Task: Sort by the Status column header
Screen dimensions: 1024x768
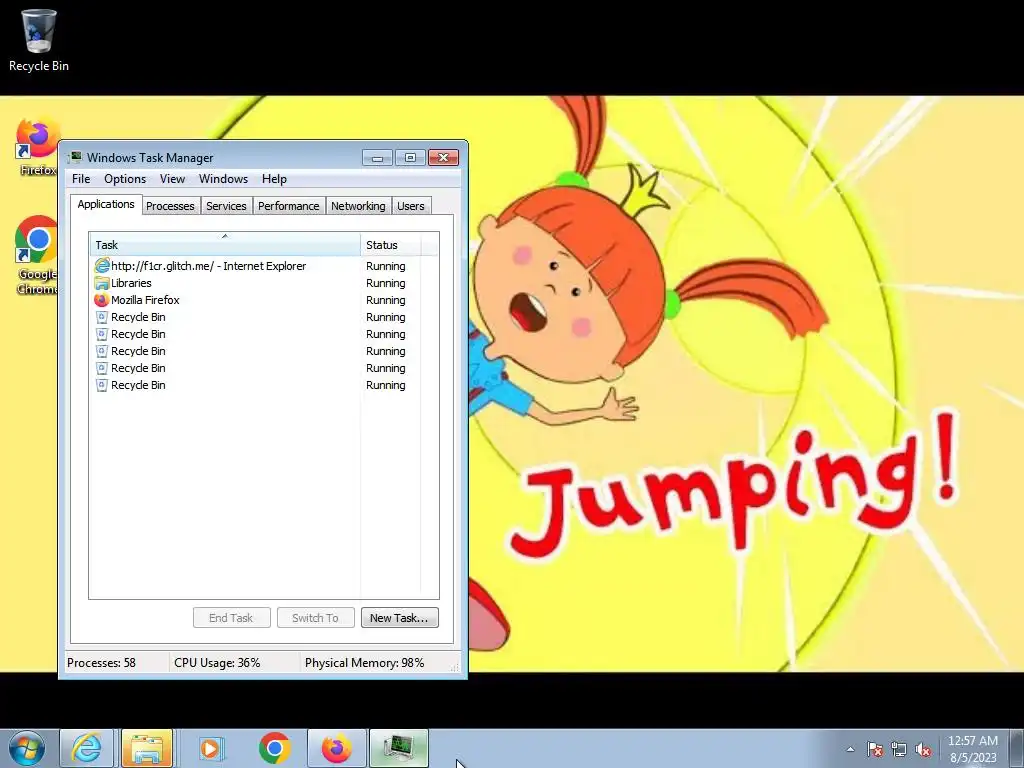Action: pos(391,244)
